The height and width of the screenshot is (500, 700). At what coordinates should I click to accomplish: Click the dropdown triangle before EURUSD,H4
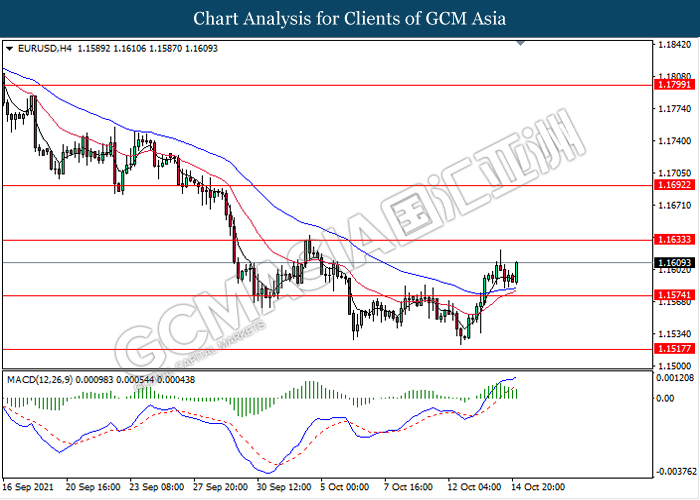pyautogui.click(x=10, y=49)
